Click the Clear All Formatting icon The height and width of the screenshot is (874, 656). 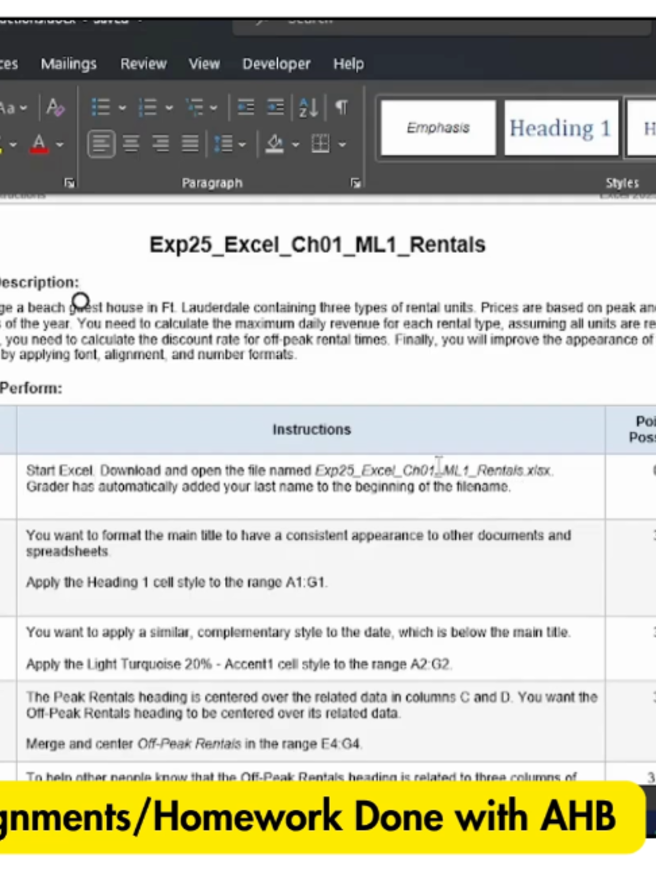(x=55, y=107)
